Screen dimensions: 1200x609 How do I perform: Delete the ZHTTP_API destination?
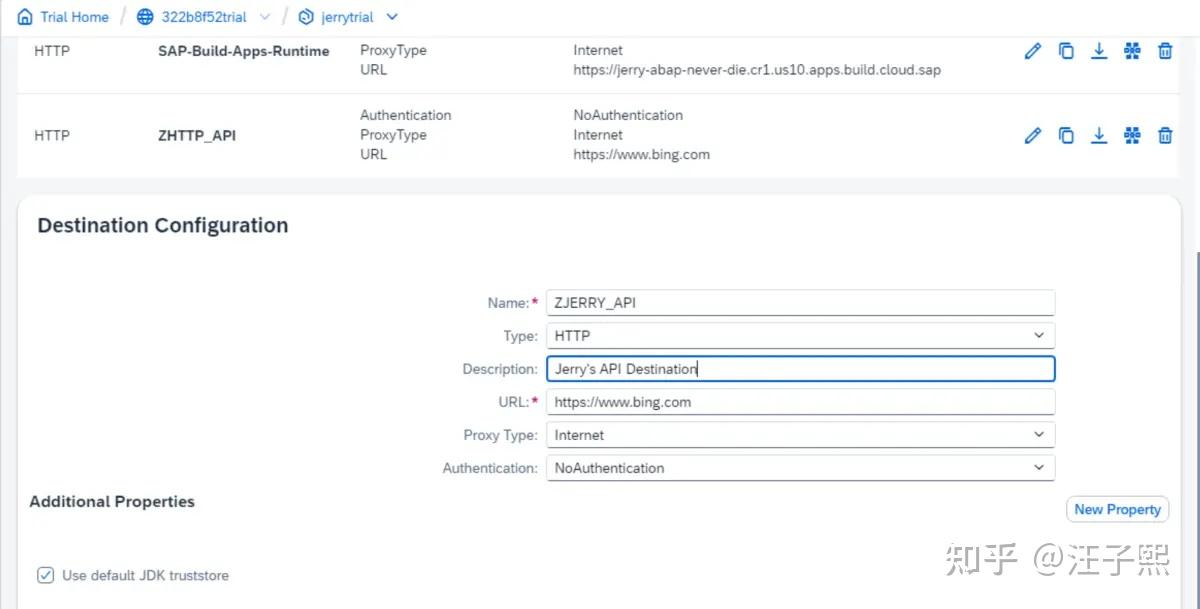[x=1165, y=135]
